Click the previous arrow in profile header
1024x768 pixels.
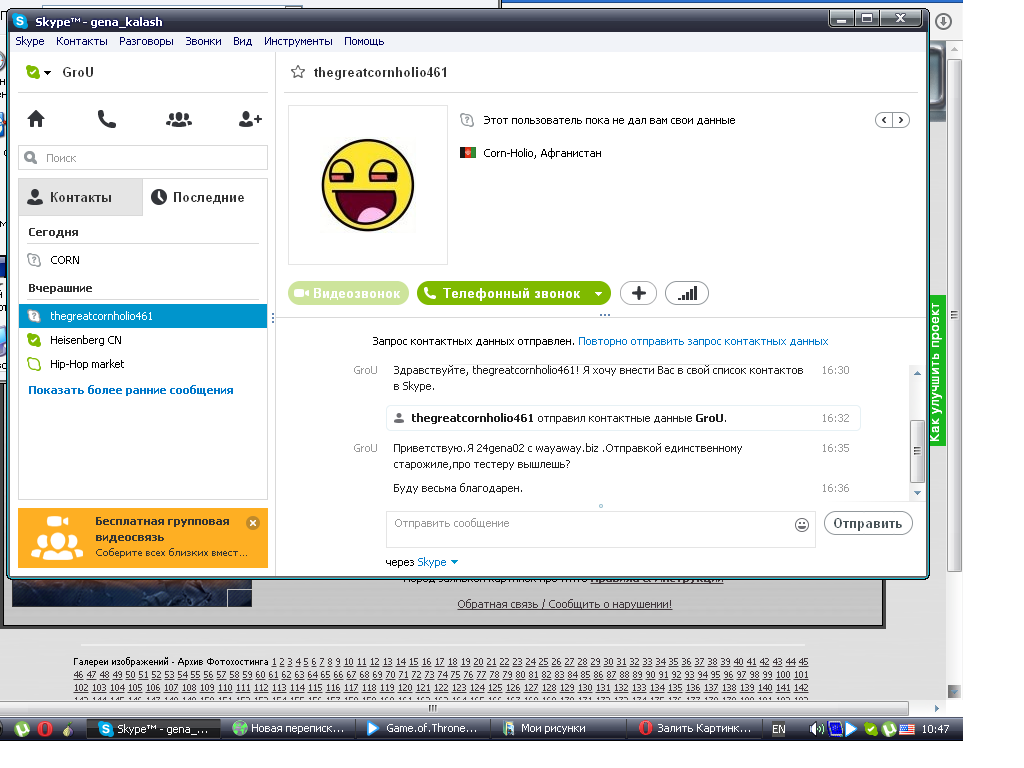click(884, 120)
